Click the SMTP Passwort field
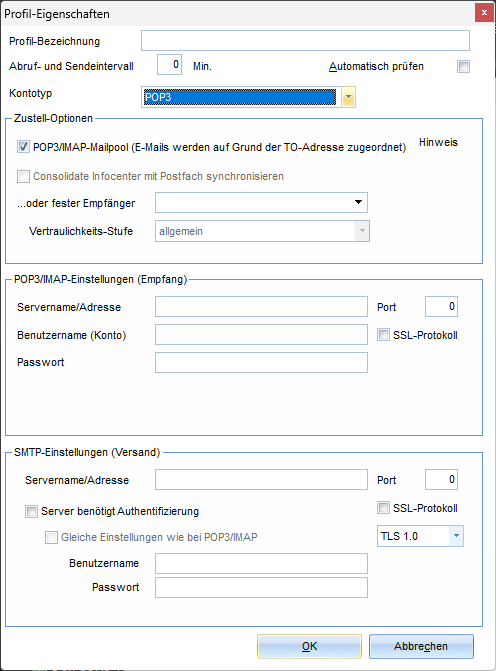496x671 pixels. 261,588
